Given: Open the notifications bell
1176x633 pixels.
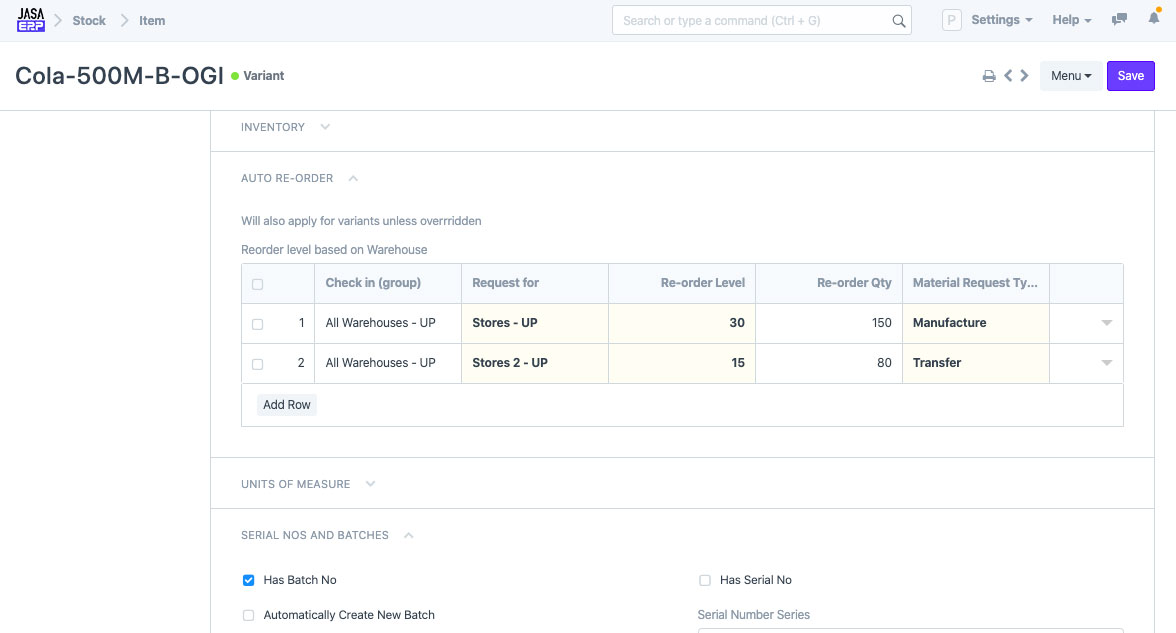Looking at the screenshot, I should (x=1153, y=20).
